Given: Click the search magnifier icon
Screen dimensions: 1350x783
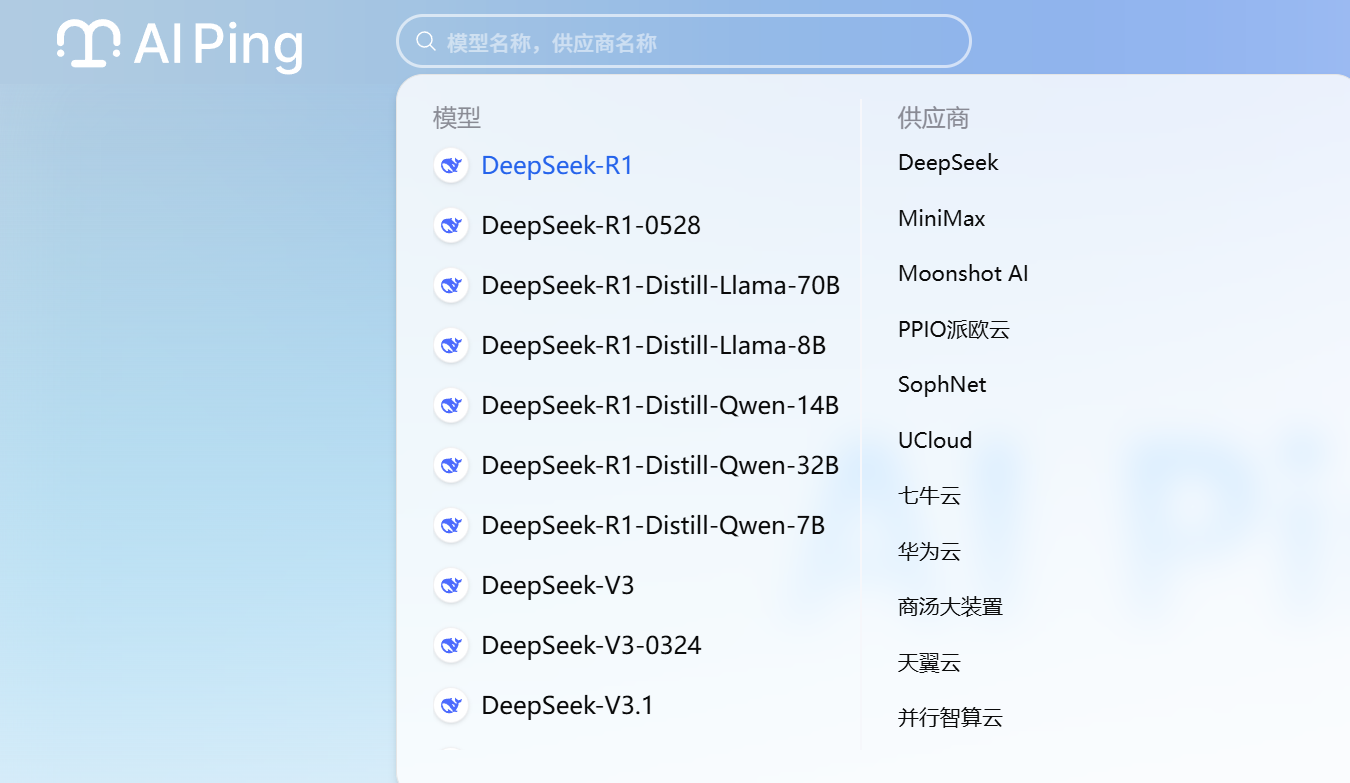Looking at the screenshot, I should [426, 41].
